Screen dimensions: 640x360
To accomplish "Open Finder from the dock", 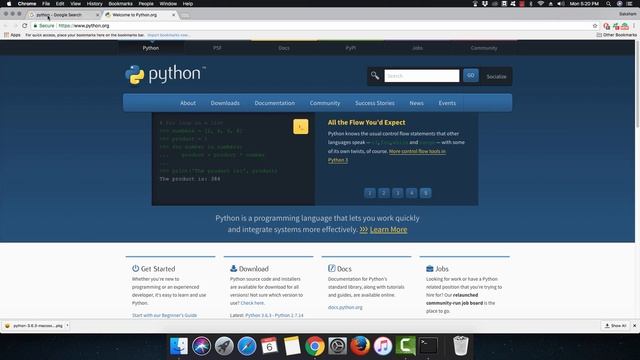I will (179, 346).
